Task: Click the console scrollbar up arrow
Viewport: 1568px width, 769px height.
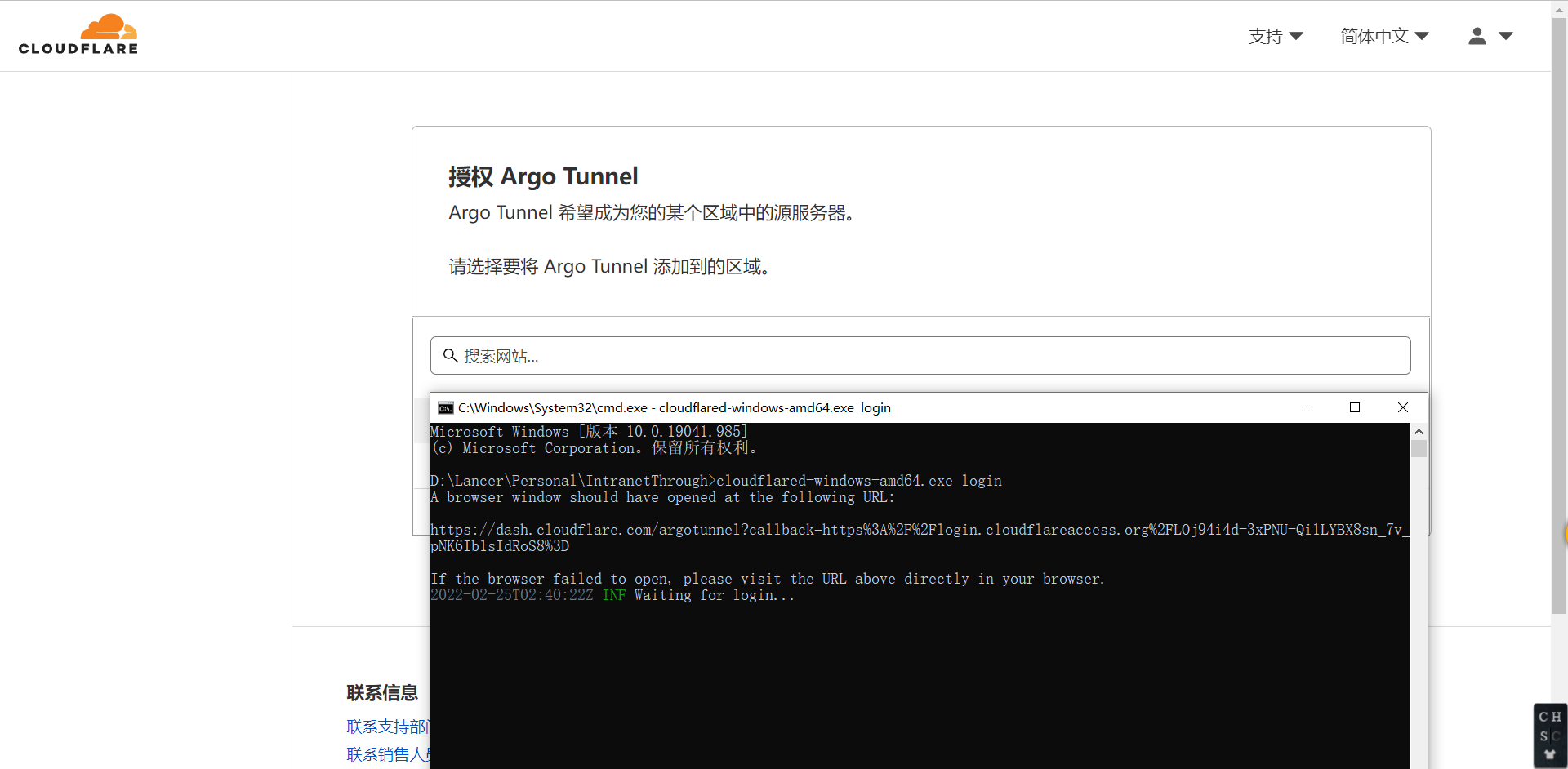Action: pyautogui.click(x=1419, y=431)
